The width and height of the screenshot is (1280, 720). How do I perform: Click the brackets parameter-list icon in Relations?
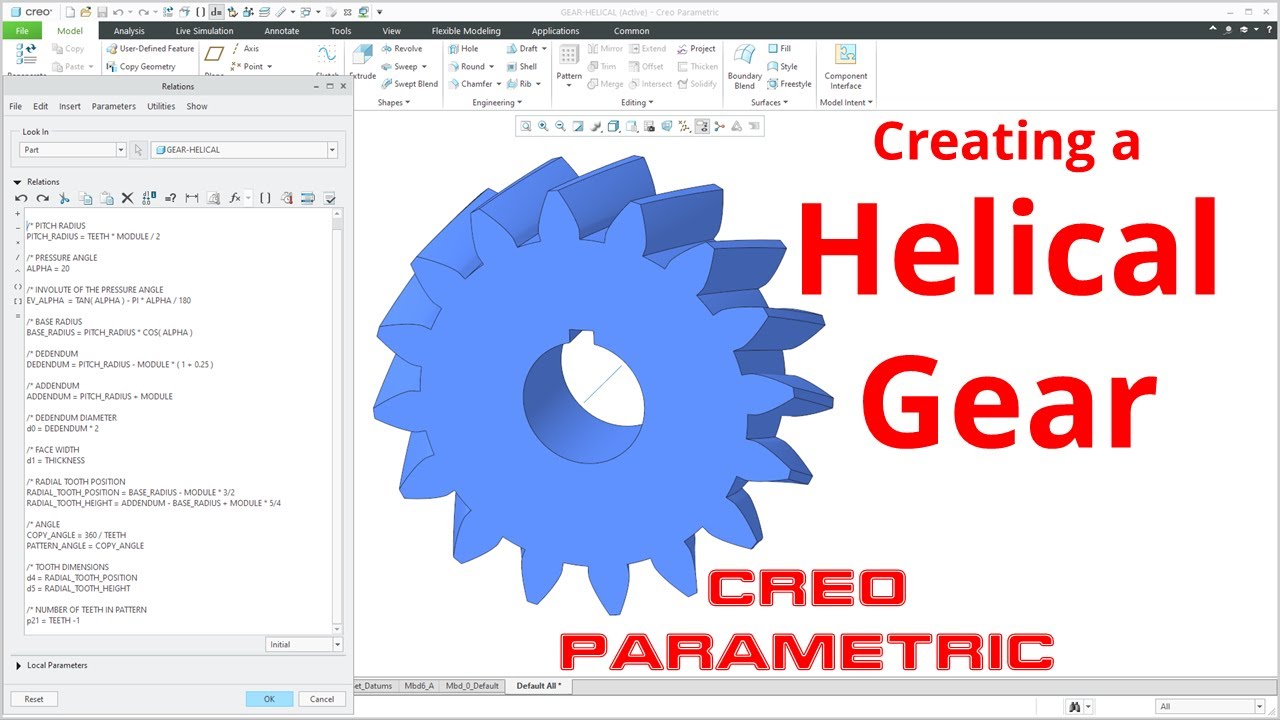pyautogui.click(x=265, y=199)
